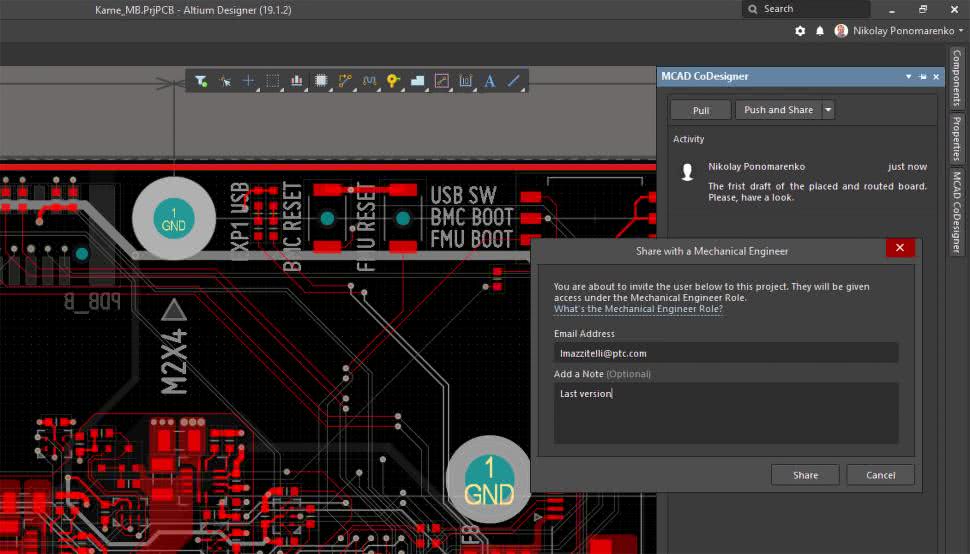Switch to the Components side tab

pyautogui.click(x=957, y=78)
